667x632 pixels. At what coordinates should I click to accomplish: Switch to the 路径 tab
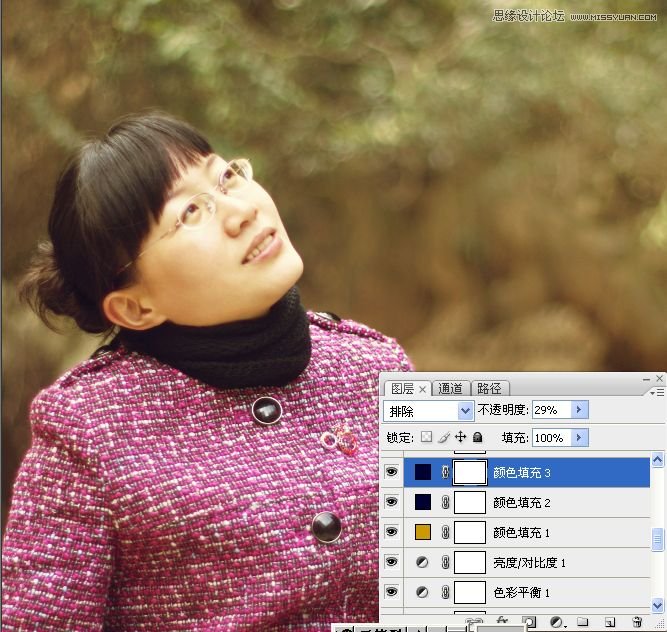click(489, 388)
